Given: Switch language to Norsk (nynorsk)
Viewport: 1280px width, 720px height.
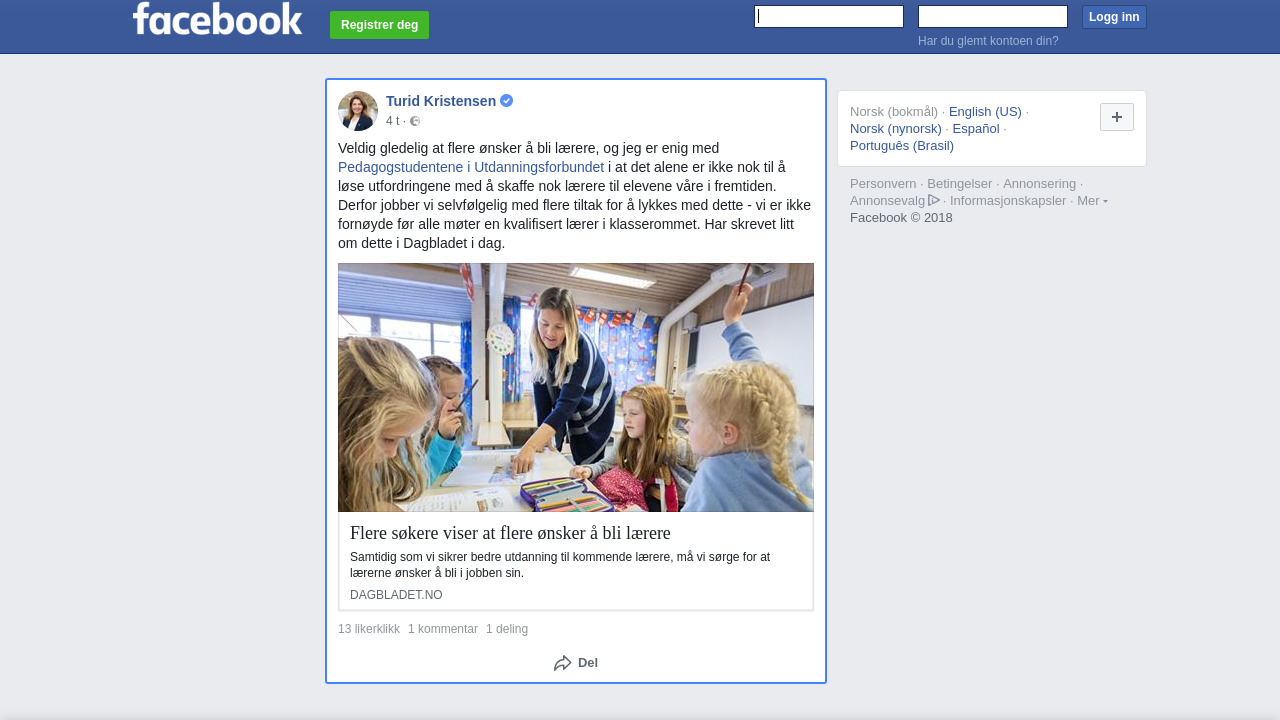Looking at the screenshot, I should pyautogui.click(x=896, y=129).
